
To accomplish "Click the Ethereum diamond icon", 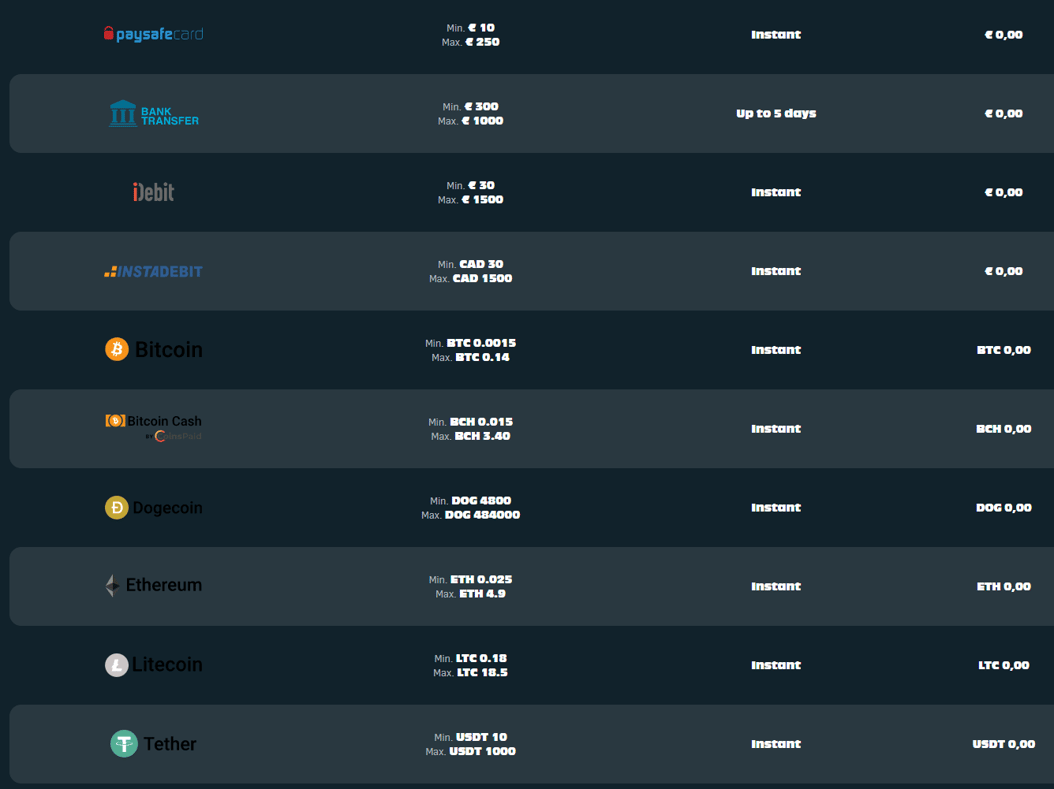I will 112,585.
